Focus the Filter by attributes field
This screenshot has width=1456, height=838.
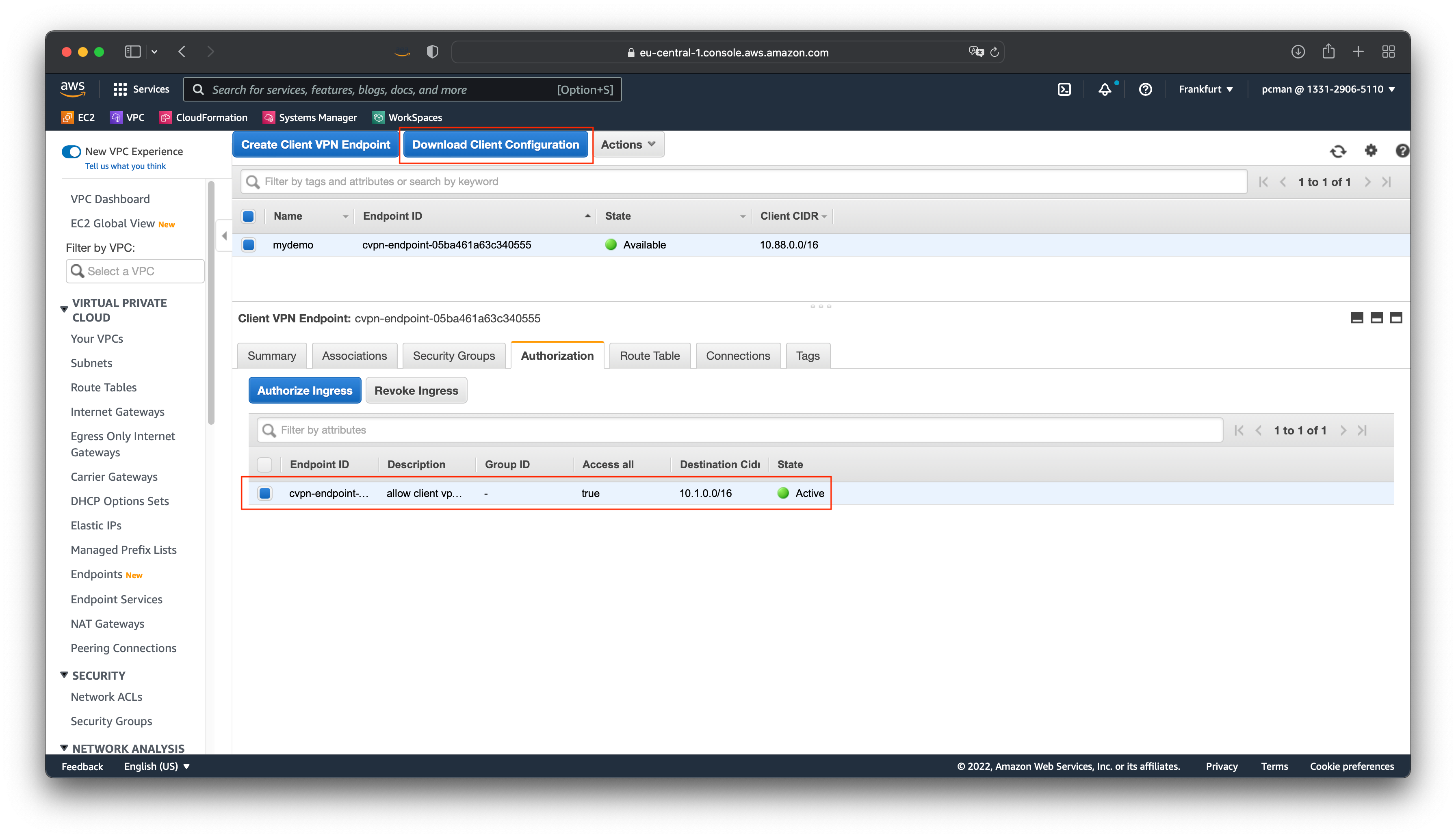[739, 430]
